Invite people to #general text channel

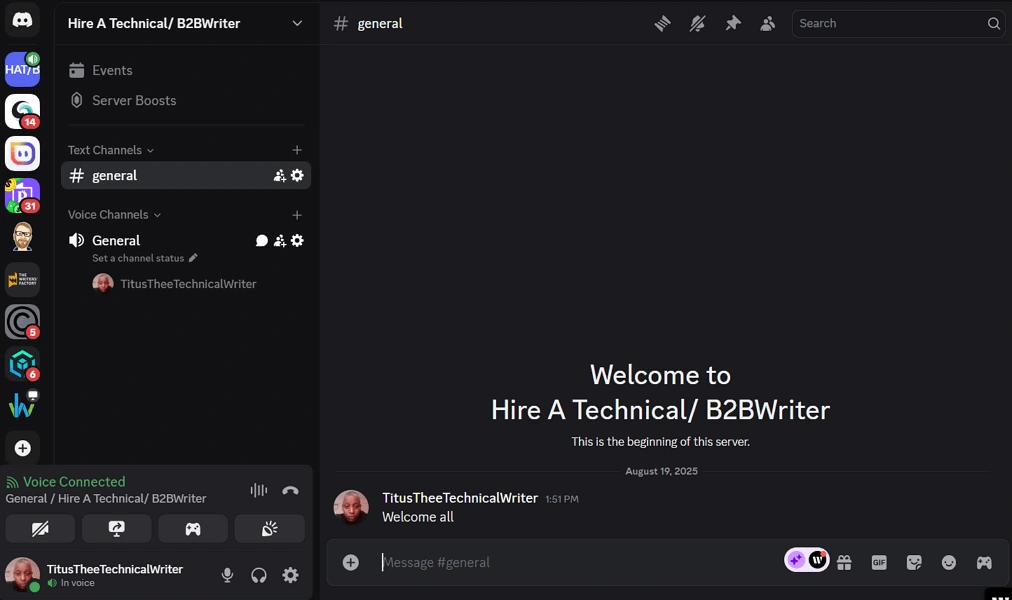(x=279, y=175)
